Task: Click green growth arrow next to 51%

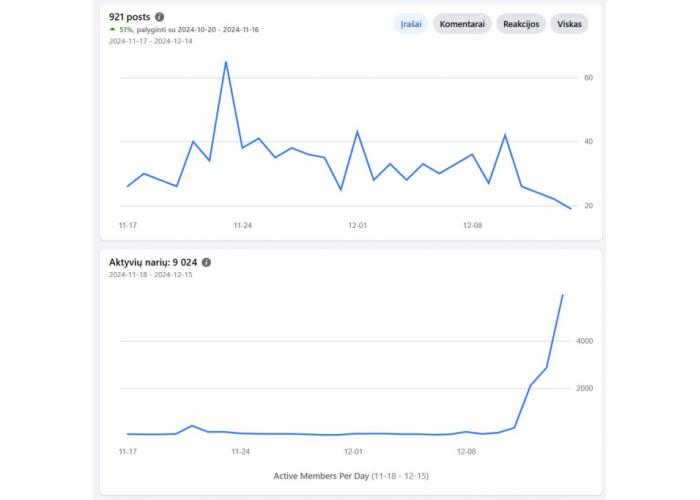Action: click(x=112, y=30)
